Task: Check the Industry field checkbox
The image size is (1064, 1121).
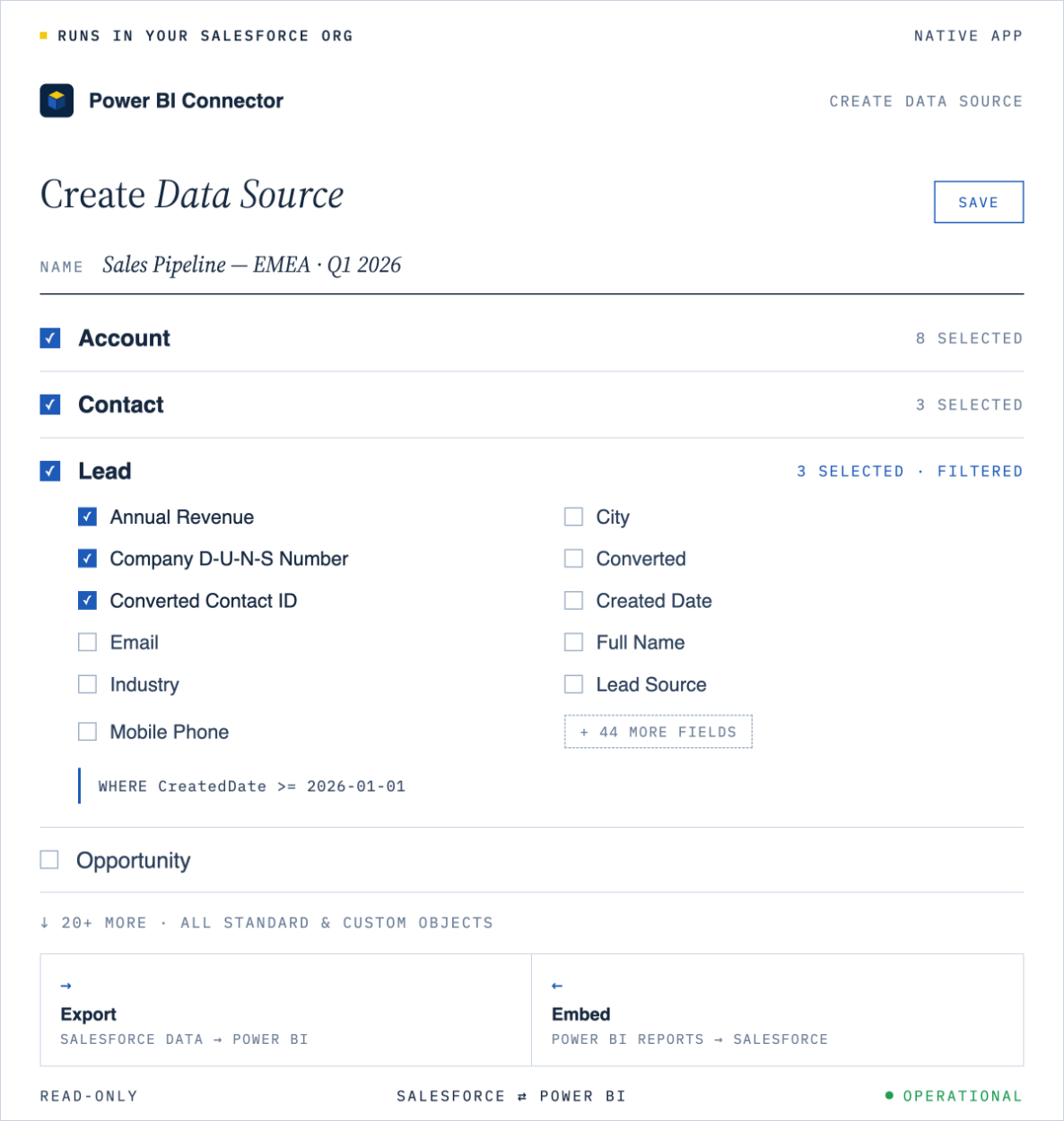Action: [87, 684]
